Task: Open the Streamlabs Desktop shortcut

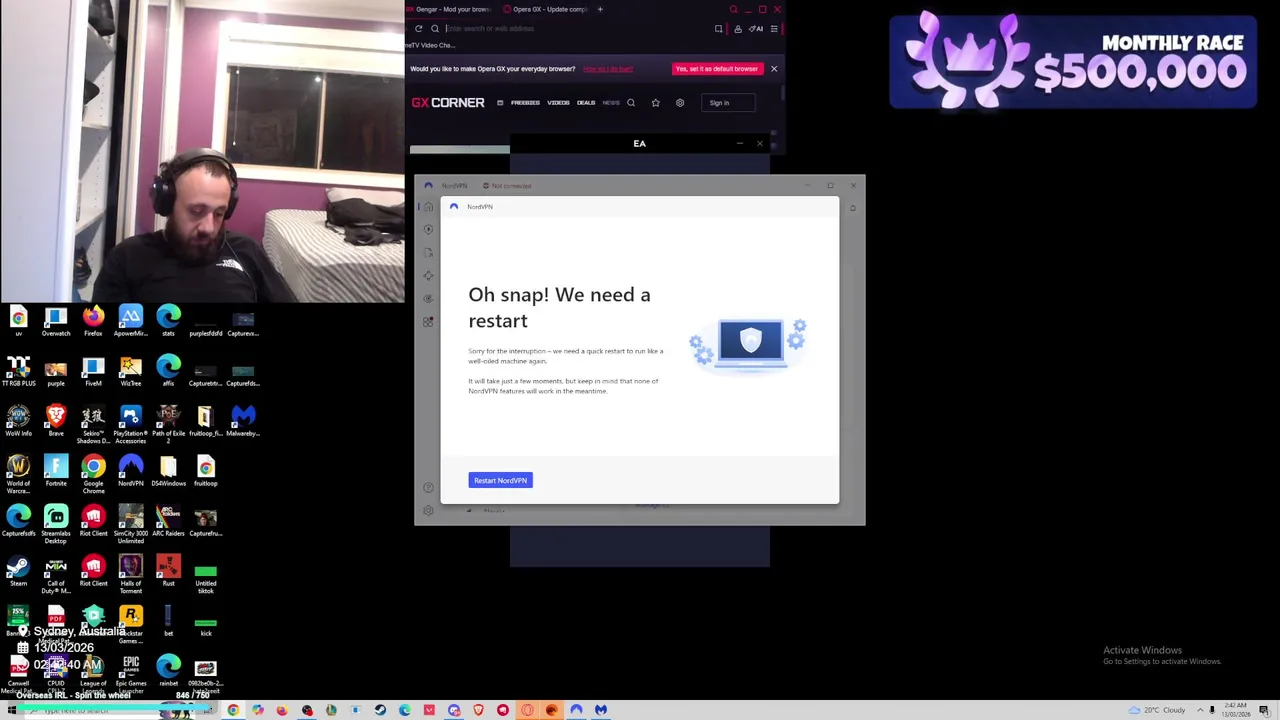Action: click(56, 524)
